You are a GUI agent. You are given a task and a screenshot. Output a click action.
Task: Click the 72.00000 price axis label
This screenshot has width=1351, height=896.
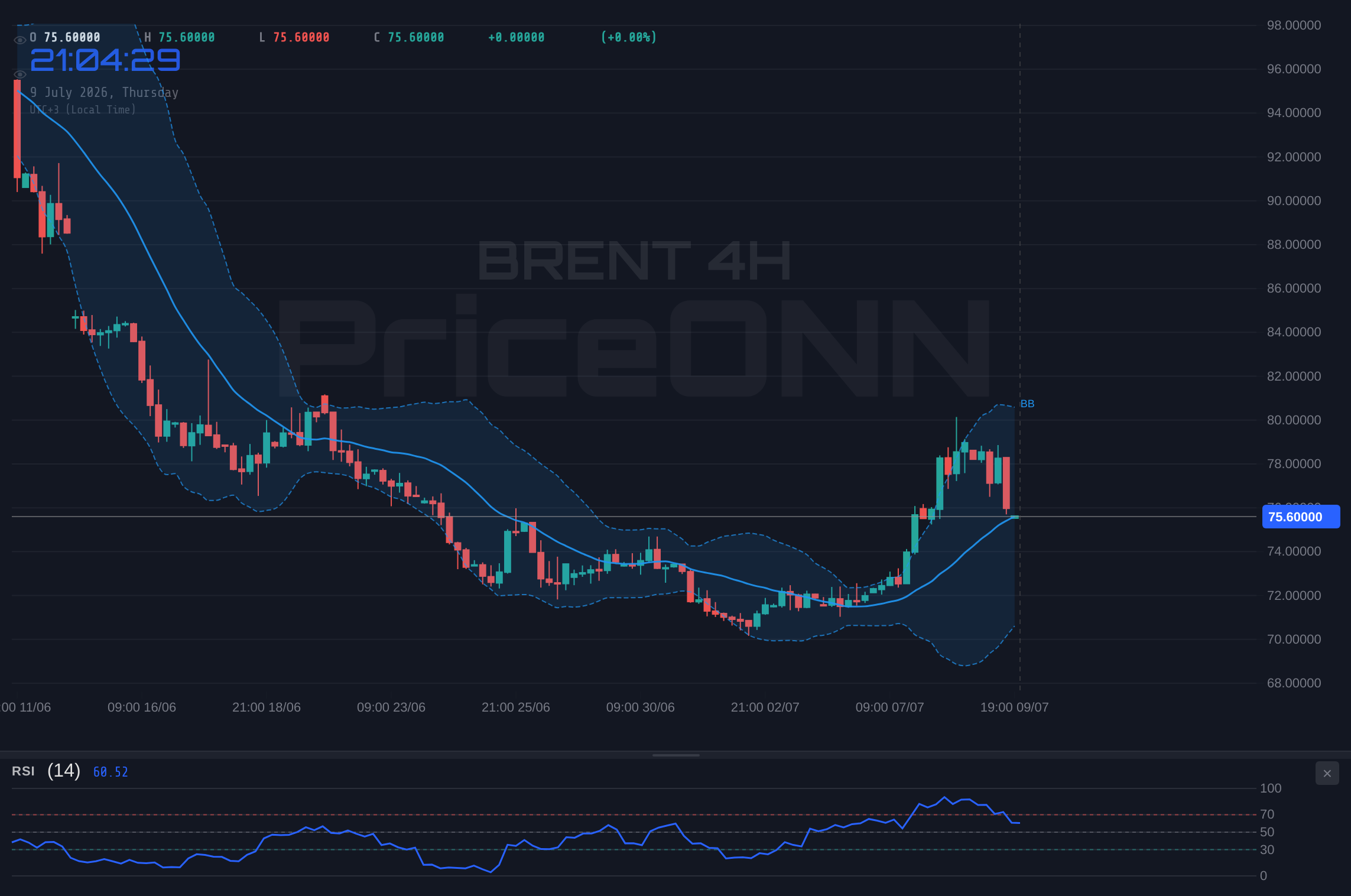1294,596
